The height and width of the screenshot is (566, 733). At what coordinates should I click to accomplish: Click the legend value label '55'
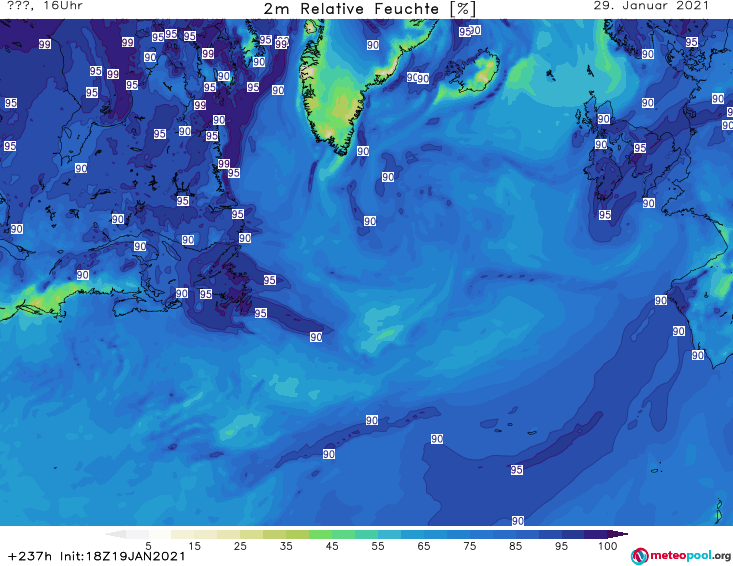(378, 546)
